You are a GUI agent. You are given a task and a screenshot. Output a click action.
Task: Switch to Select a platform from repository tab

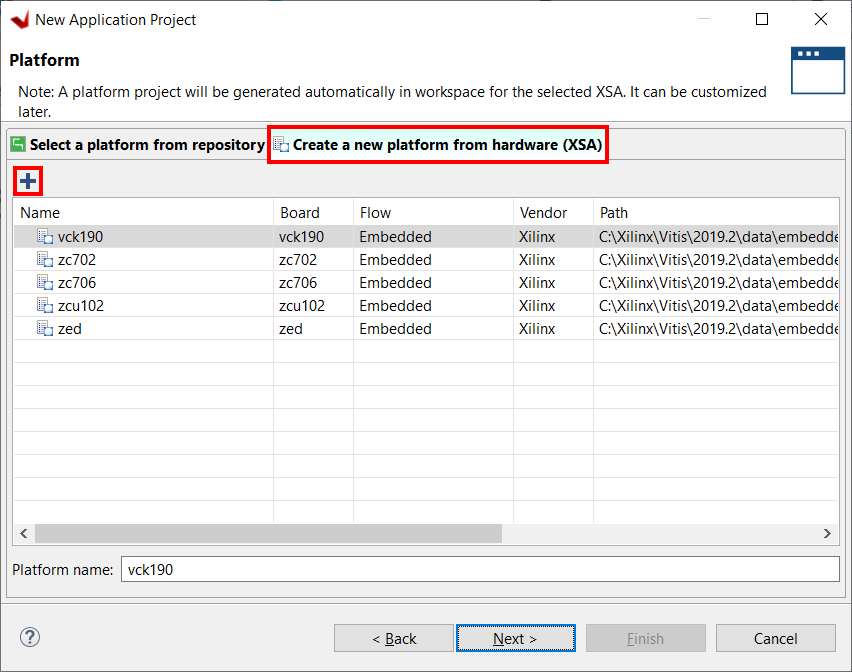pyautogui.click(x=137, y=145)
